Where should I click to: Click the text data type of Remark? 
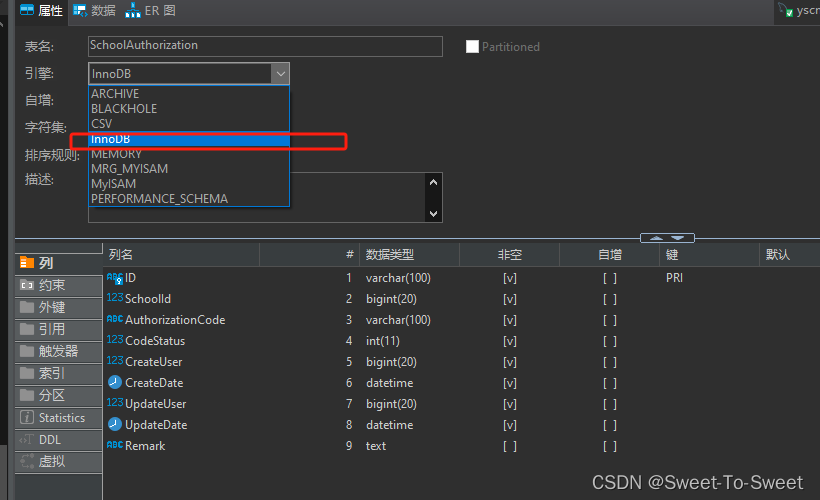tap(376, 446)
